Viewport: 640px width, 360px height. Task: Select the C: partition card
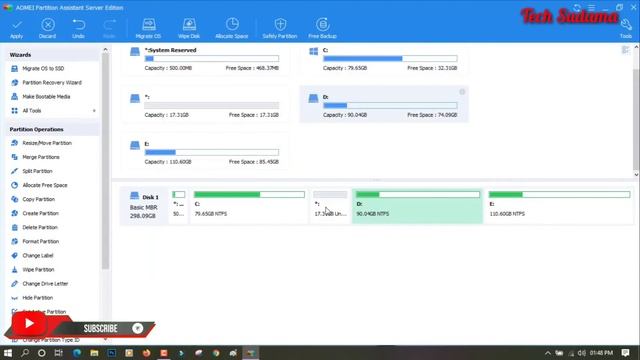(384, 59)
